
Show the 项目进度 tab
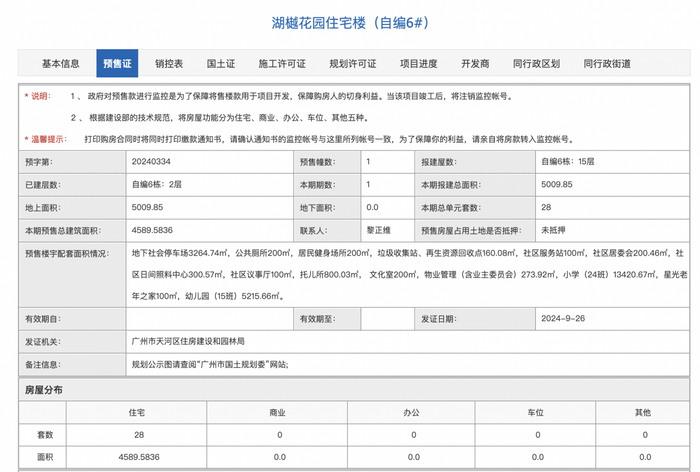point(419,64)
